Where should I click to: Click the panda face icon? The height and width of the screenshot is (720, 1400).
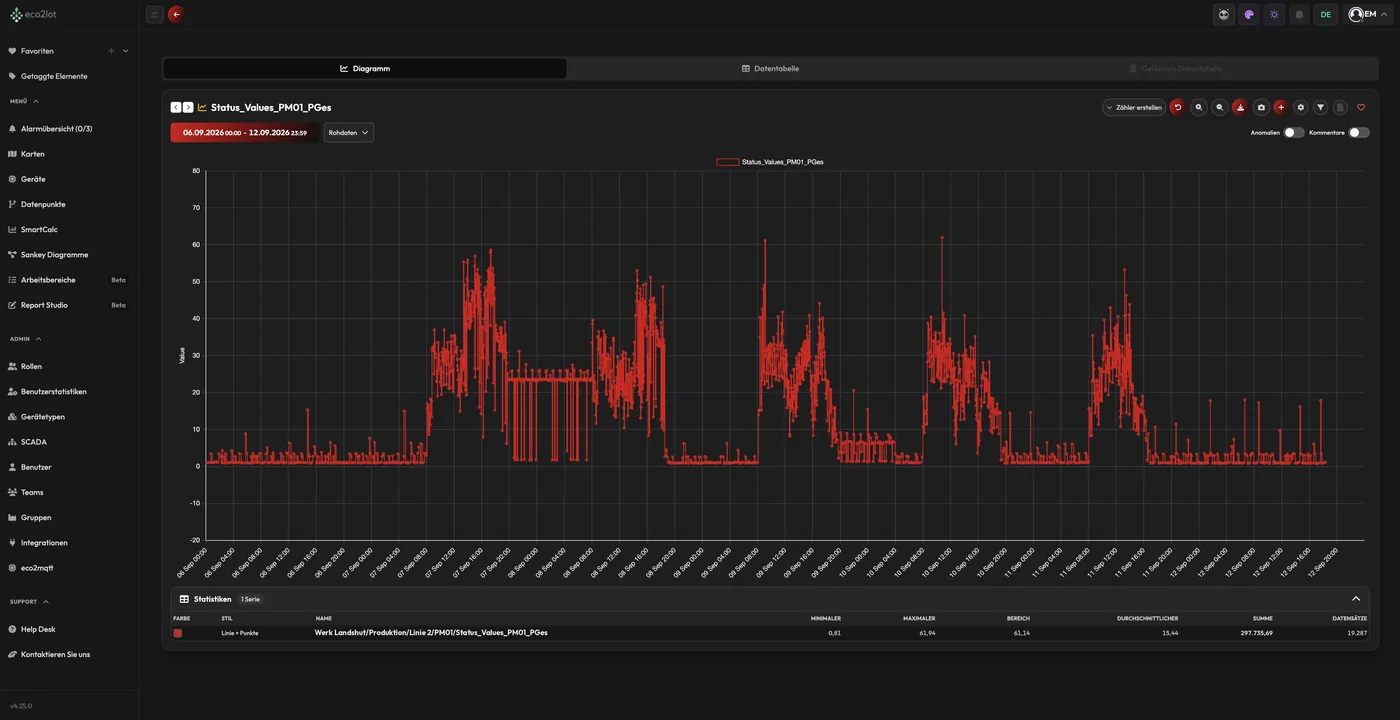tap(1223, 14)
